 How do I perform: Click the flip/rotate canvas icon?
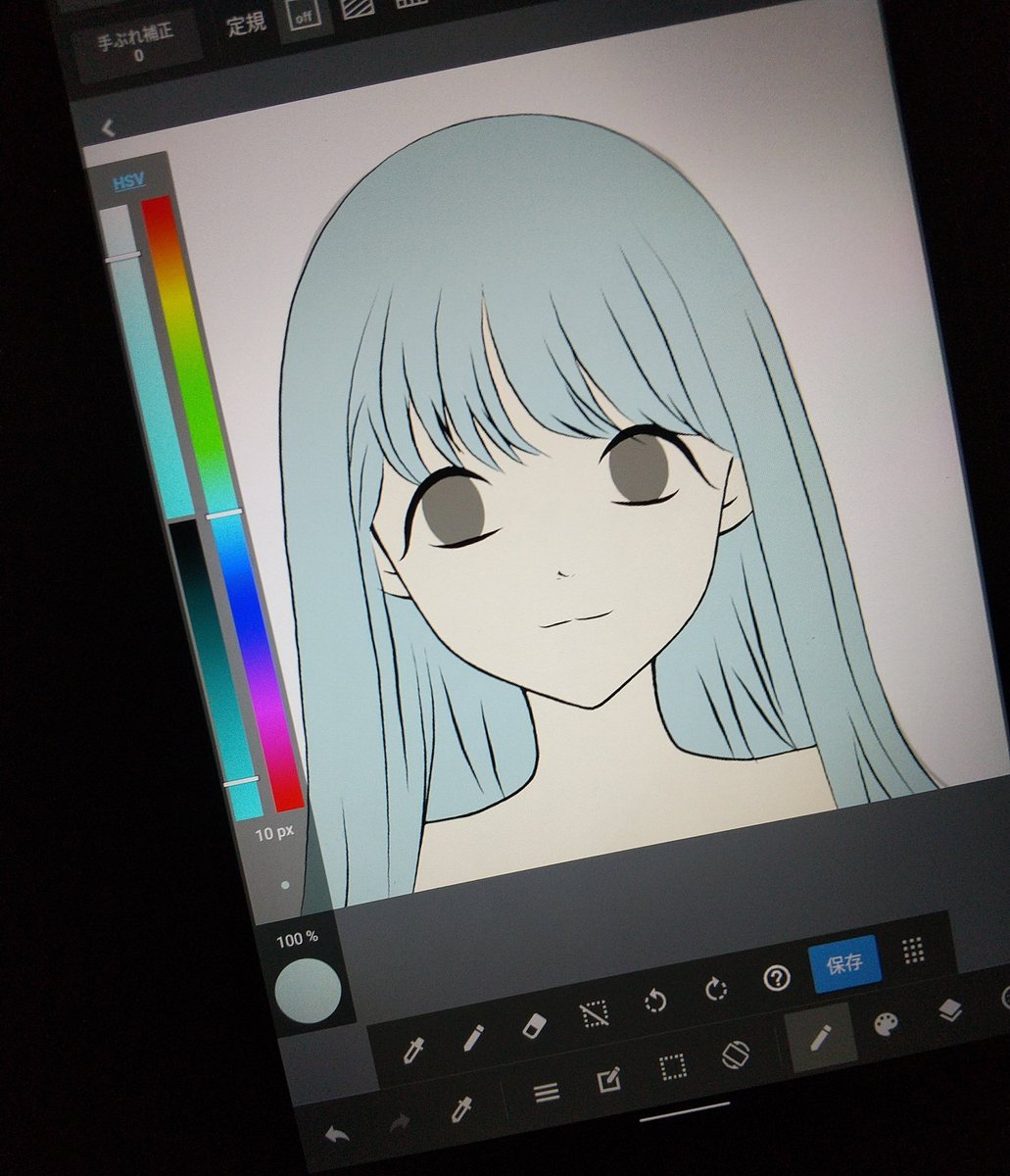point(735,1054)
